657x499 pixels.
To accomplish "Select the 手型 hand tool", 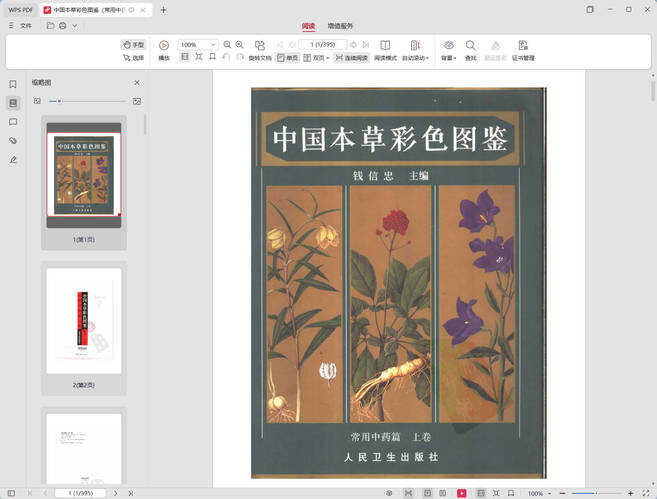I will (x=133, y=45).
